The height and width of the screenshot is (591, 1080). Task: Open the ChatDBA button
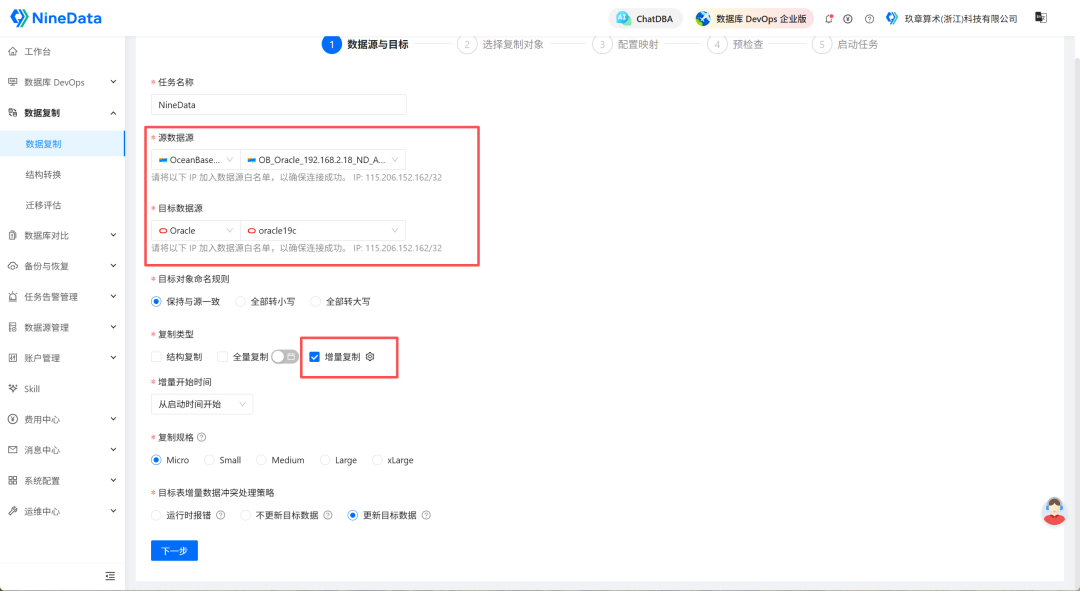[645, 19]
